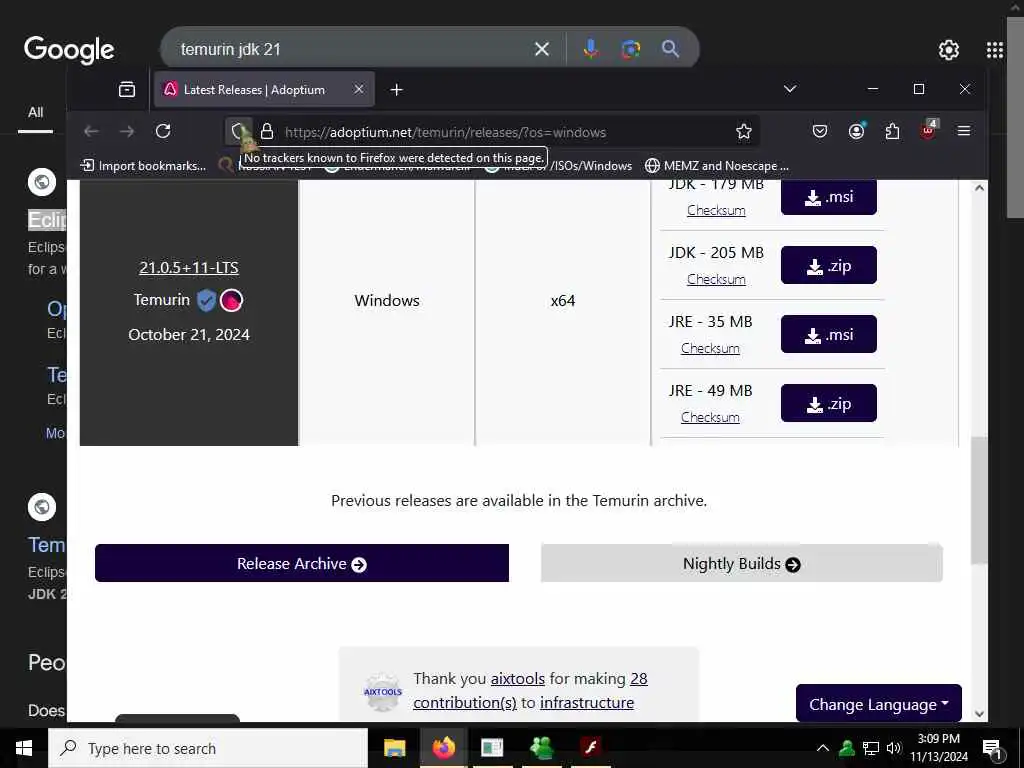Open the infrastructure link

click(586, 703)
